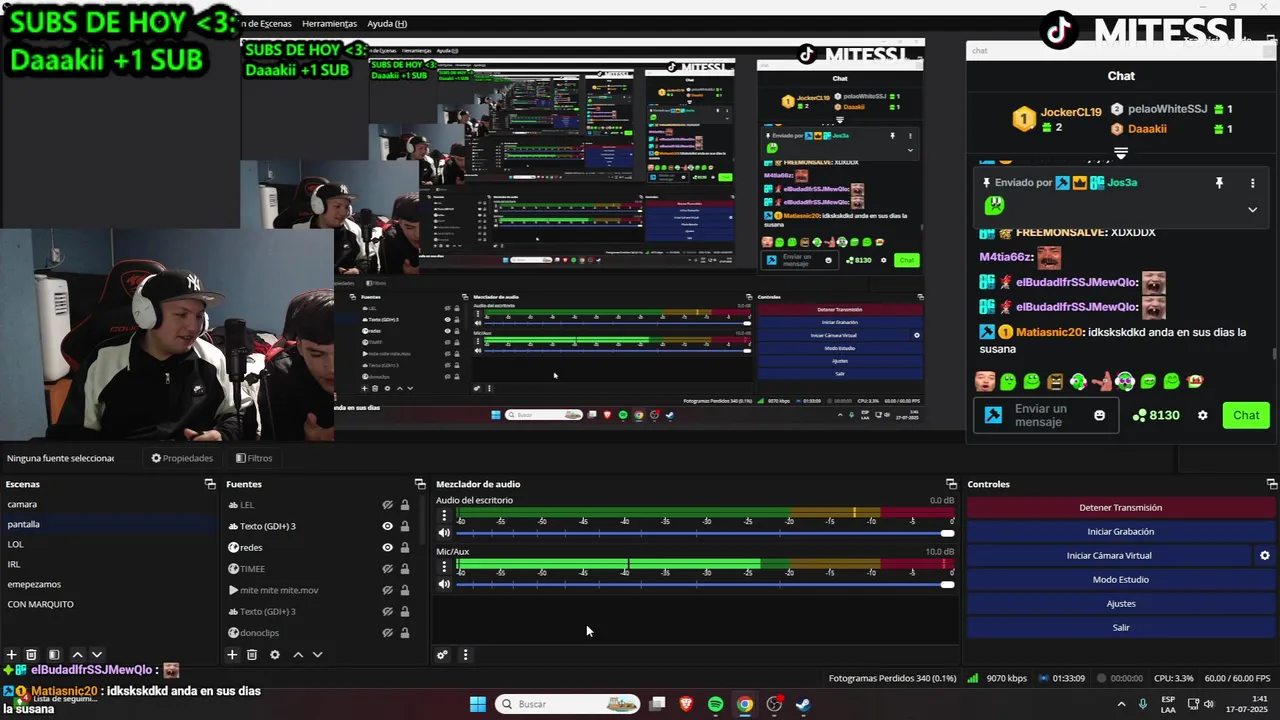Open the Windows Start menu
Image resolution: width=1280 pixels, height=720 pixels.
478,704
